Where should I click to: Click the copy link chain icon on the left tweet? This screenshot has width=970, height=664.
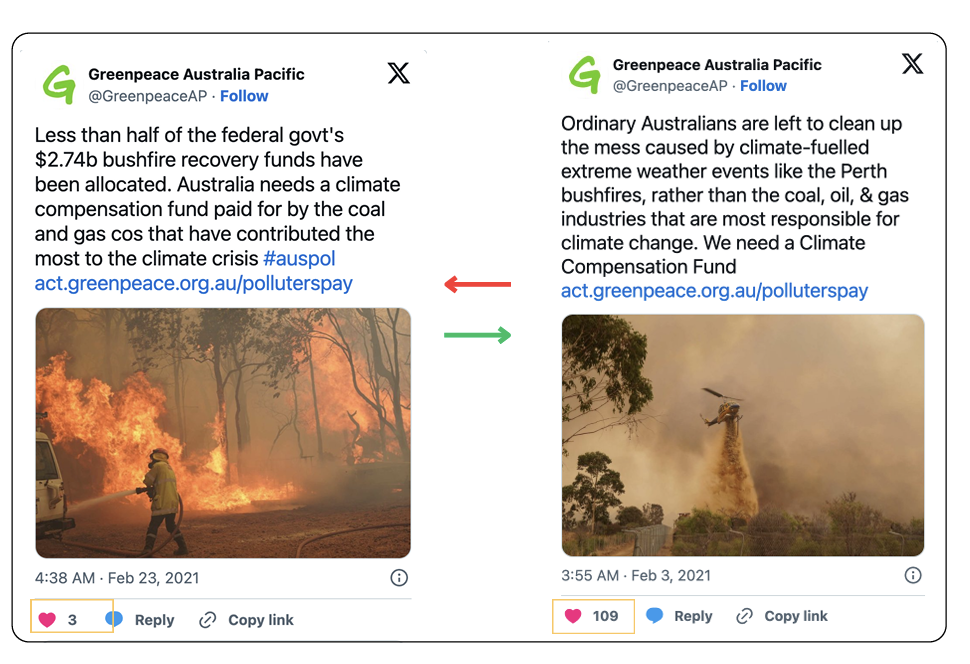208,620
